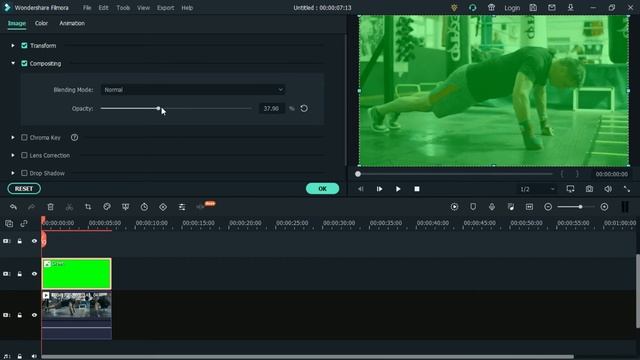
Task: Click the headset support icon
Action: pyautogui.click(x=473, y=7)
